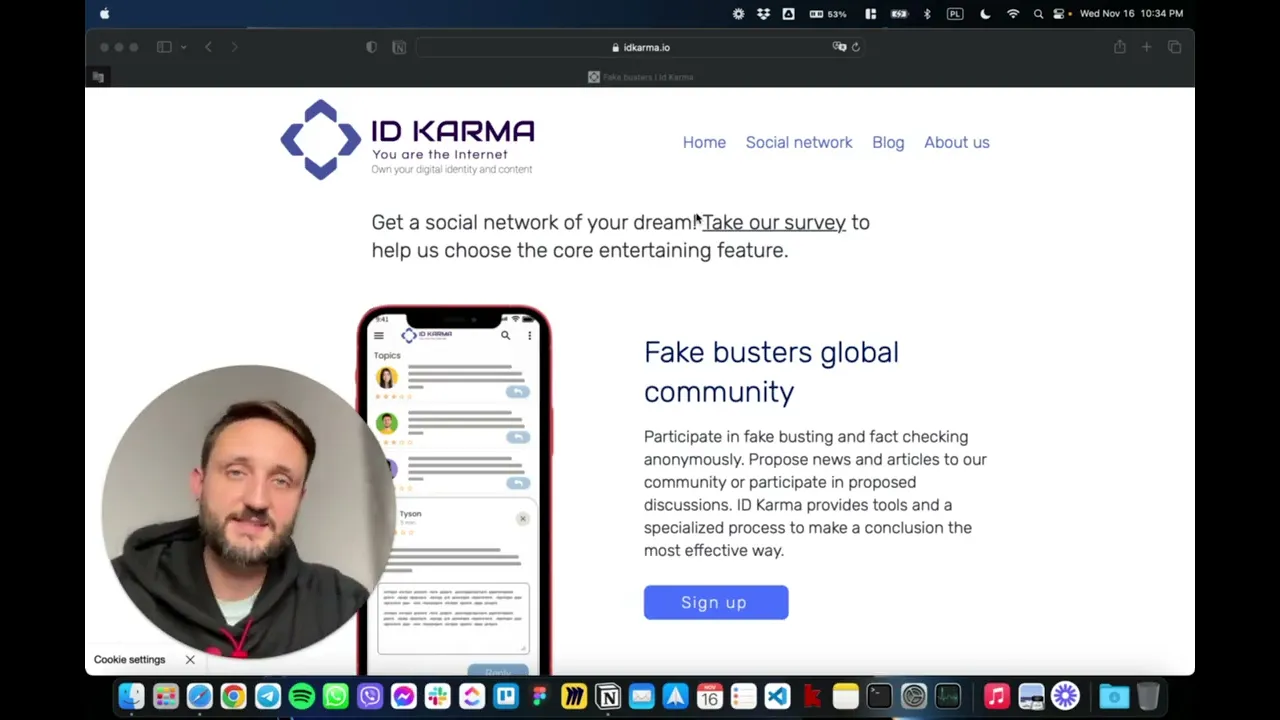Click the phone mockup image
The width and height of the screenshot is (1280, 720).
(x=454, y=490)
